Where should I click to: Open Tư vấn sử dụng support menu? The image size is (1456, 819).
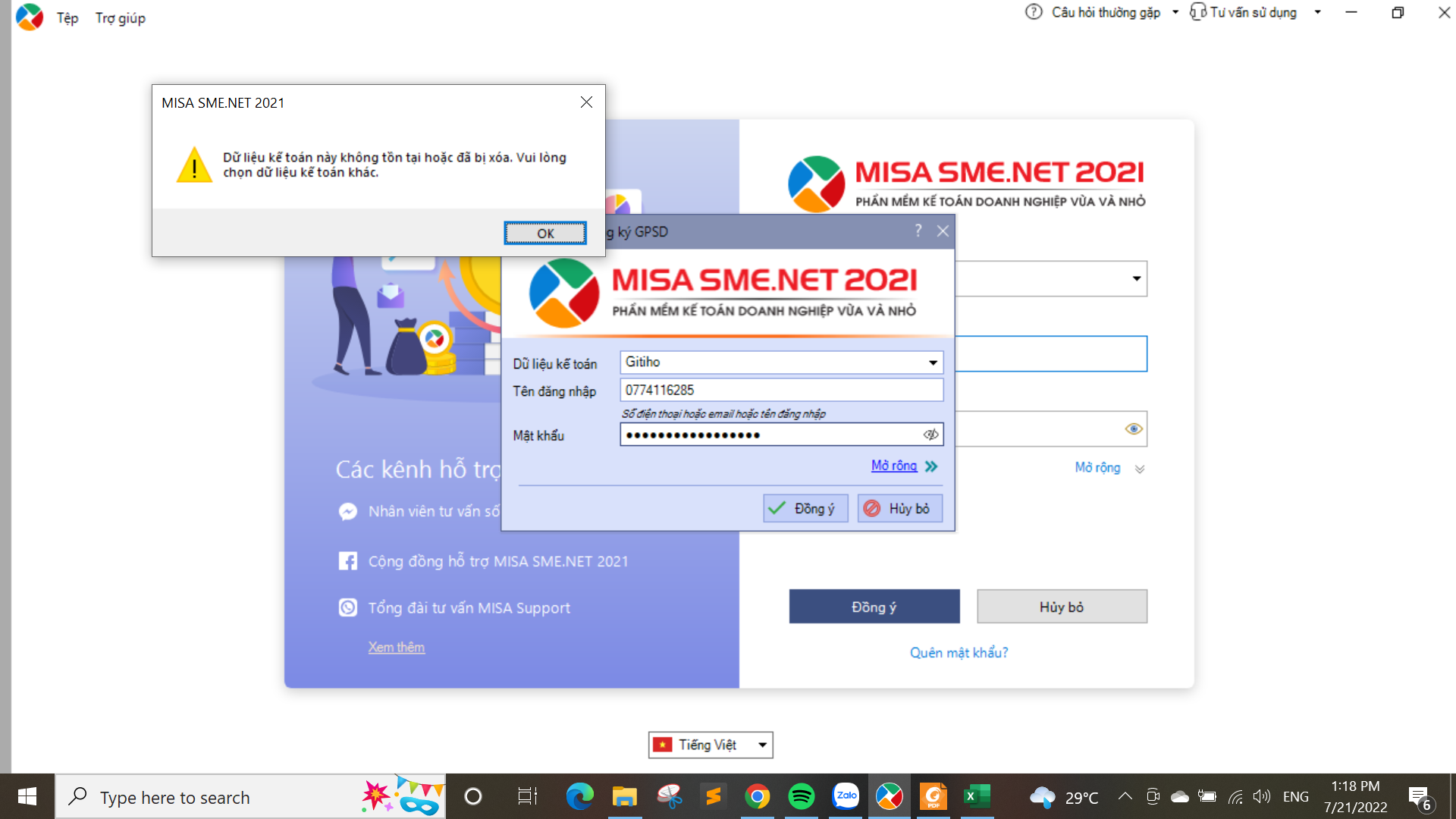click(x=1253, y=12)
